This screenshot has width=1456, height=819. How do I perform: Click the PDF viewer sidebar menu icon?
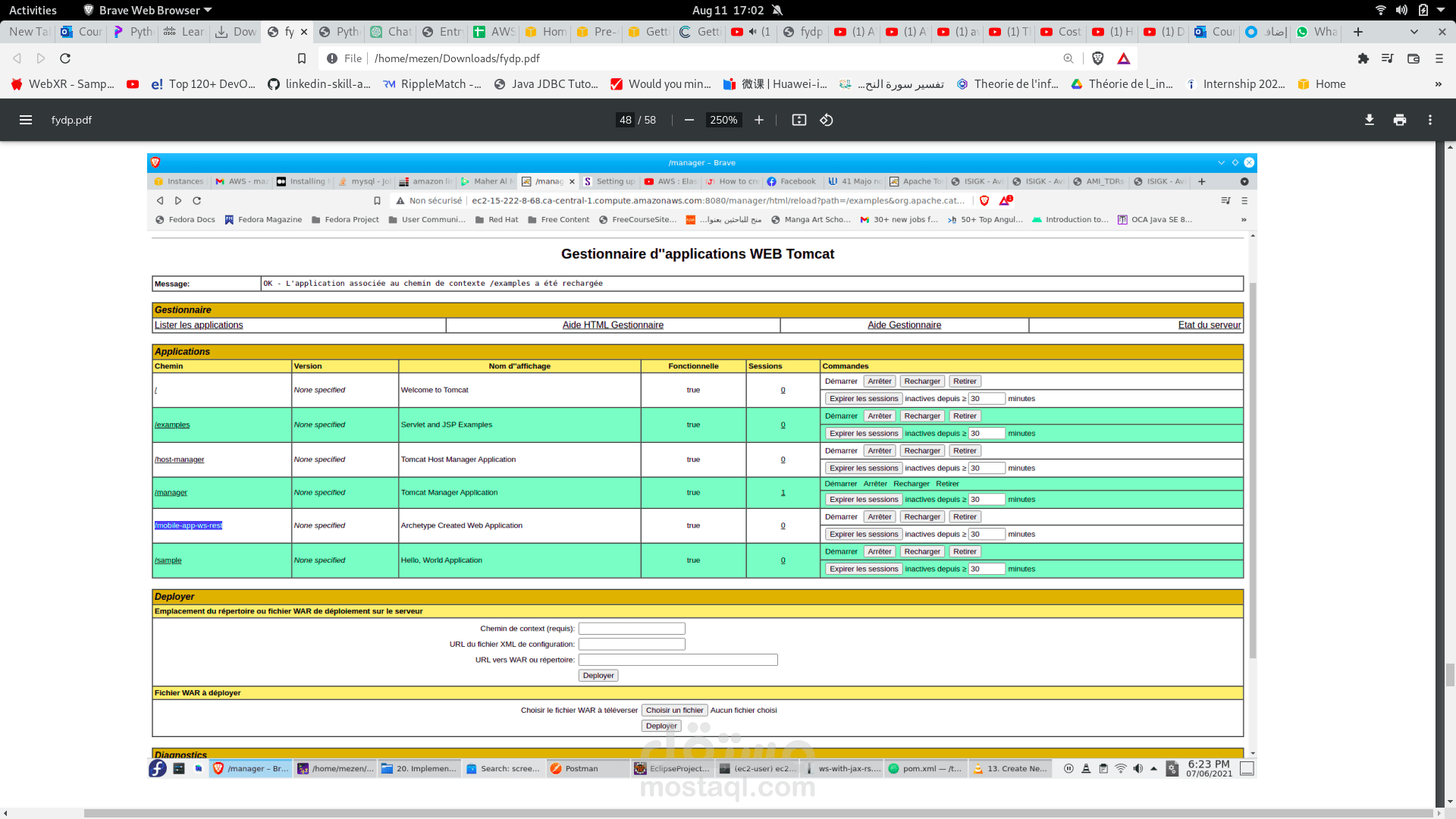[x=25, y=120]
